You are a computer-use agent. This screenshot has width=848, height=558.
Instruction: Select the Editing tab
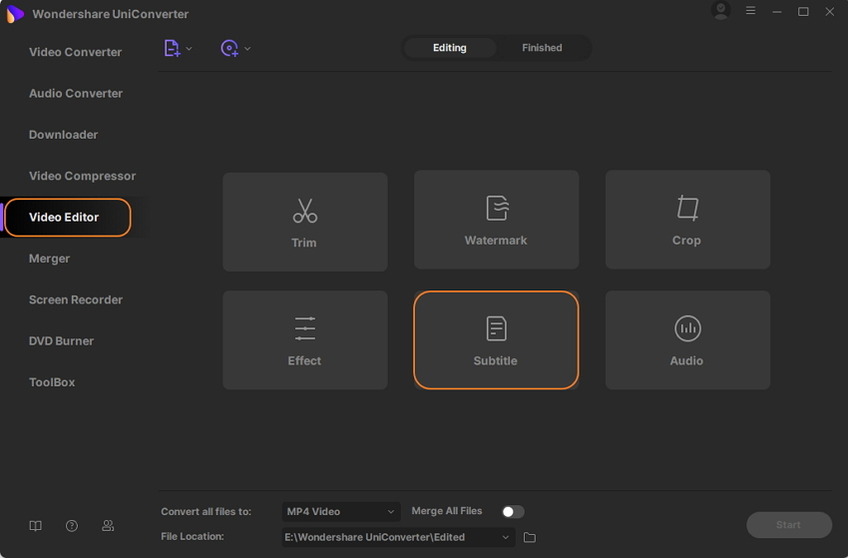[x=449, y=48]
